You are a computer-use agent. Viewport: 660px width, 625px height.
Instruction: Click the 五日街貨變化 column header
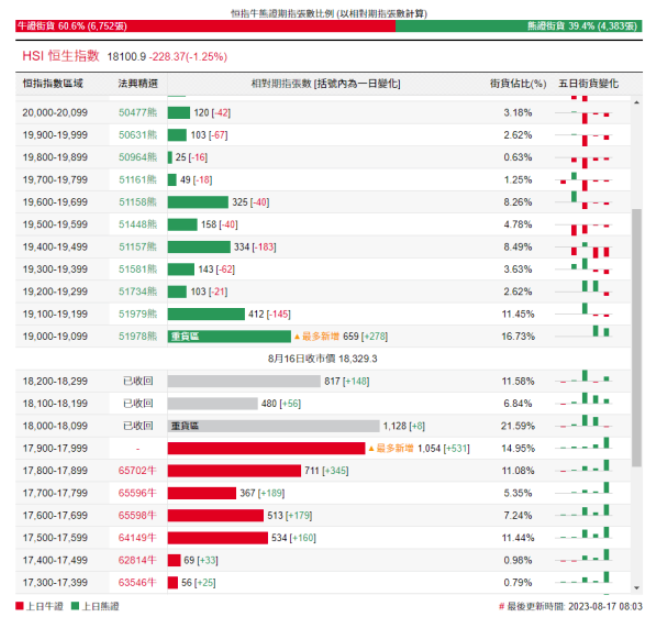(588, 83)
